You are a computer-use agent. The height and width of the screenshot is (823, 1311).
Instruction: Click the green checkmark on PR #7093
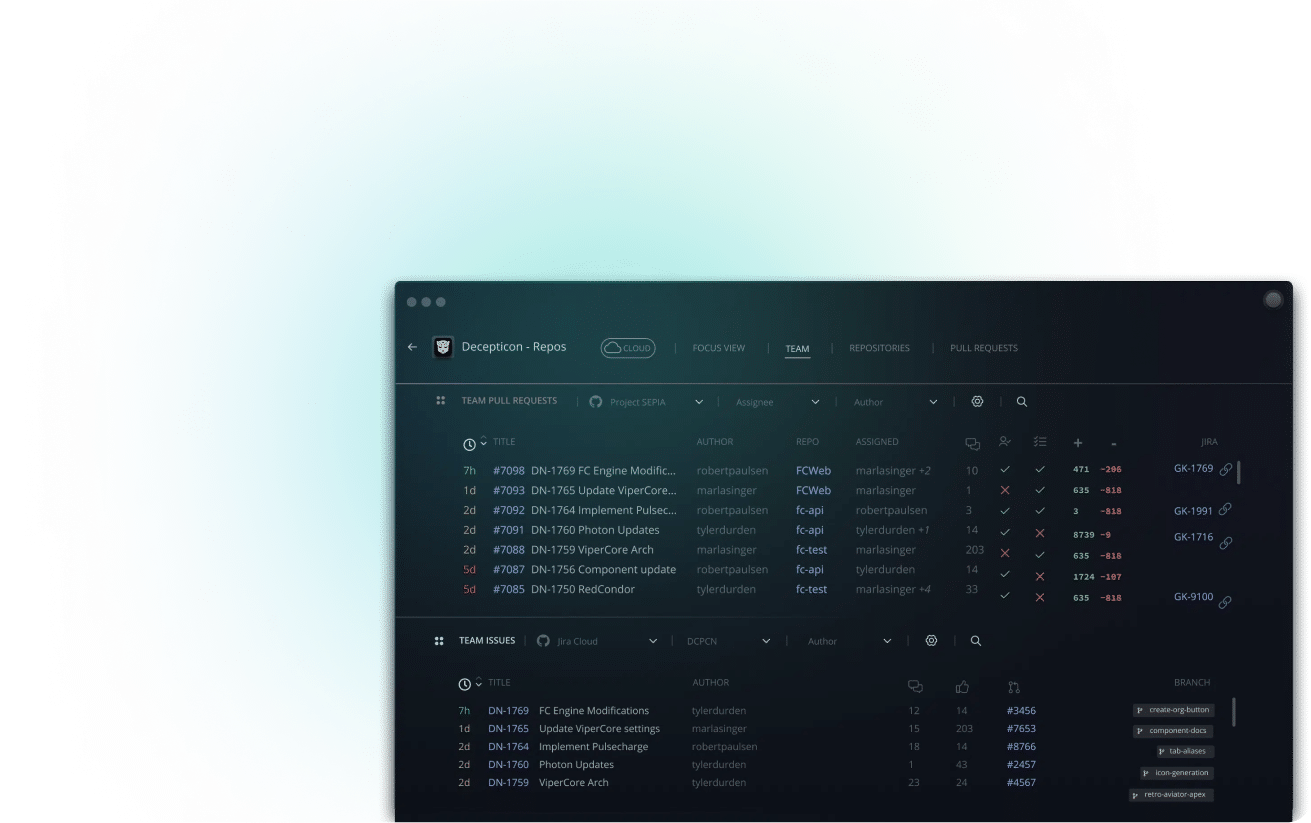1039,490
